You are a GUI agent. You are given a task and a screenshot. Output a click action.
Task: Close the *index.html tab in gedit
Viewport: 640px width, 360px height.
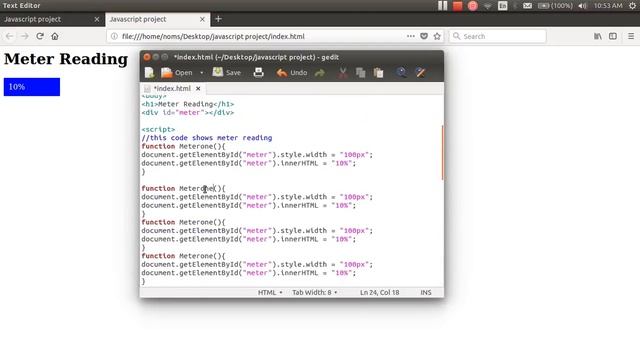click(198, 88)
